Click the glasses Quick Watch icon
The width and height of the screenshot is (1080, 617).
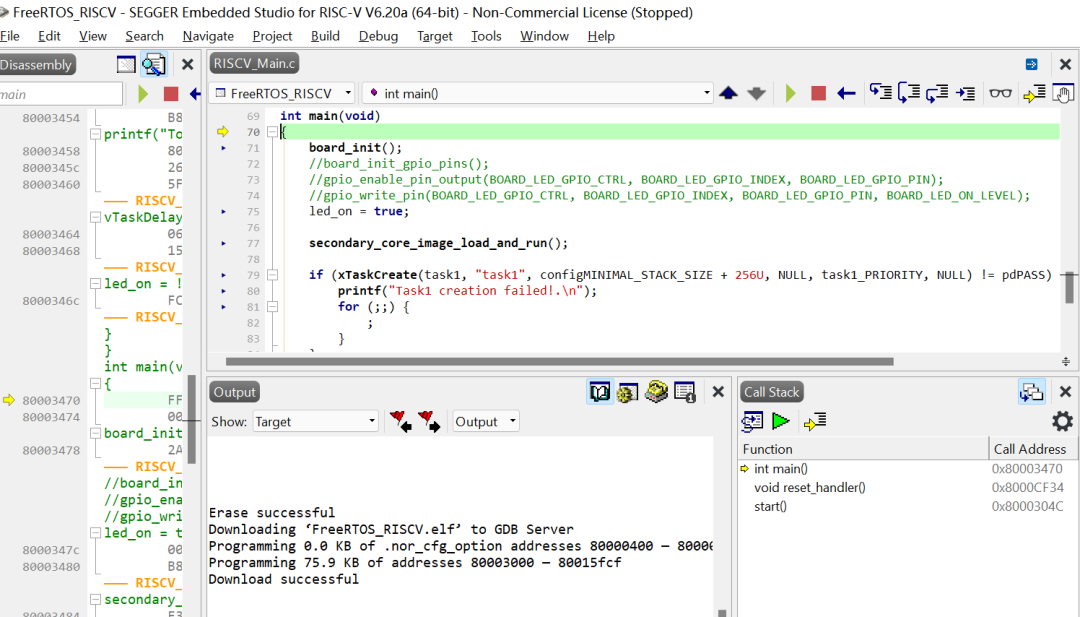tap(1000, 93)
